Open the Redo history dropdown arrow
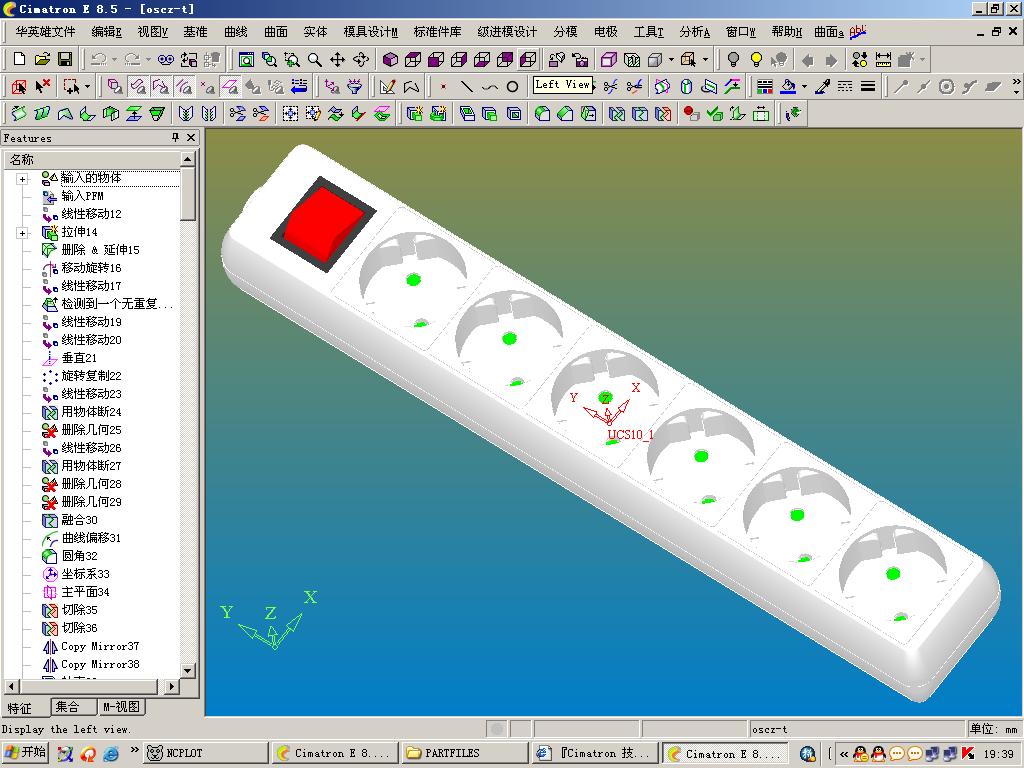This screenshot has height=768, width=1024. point(148,59)
